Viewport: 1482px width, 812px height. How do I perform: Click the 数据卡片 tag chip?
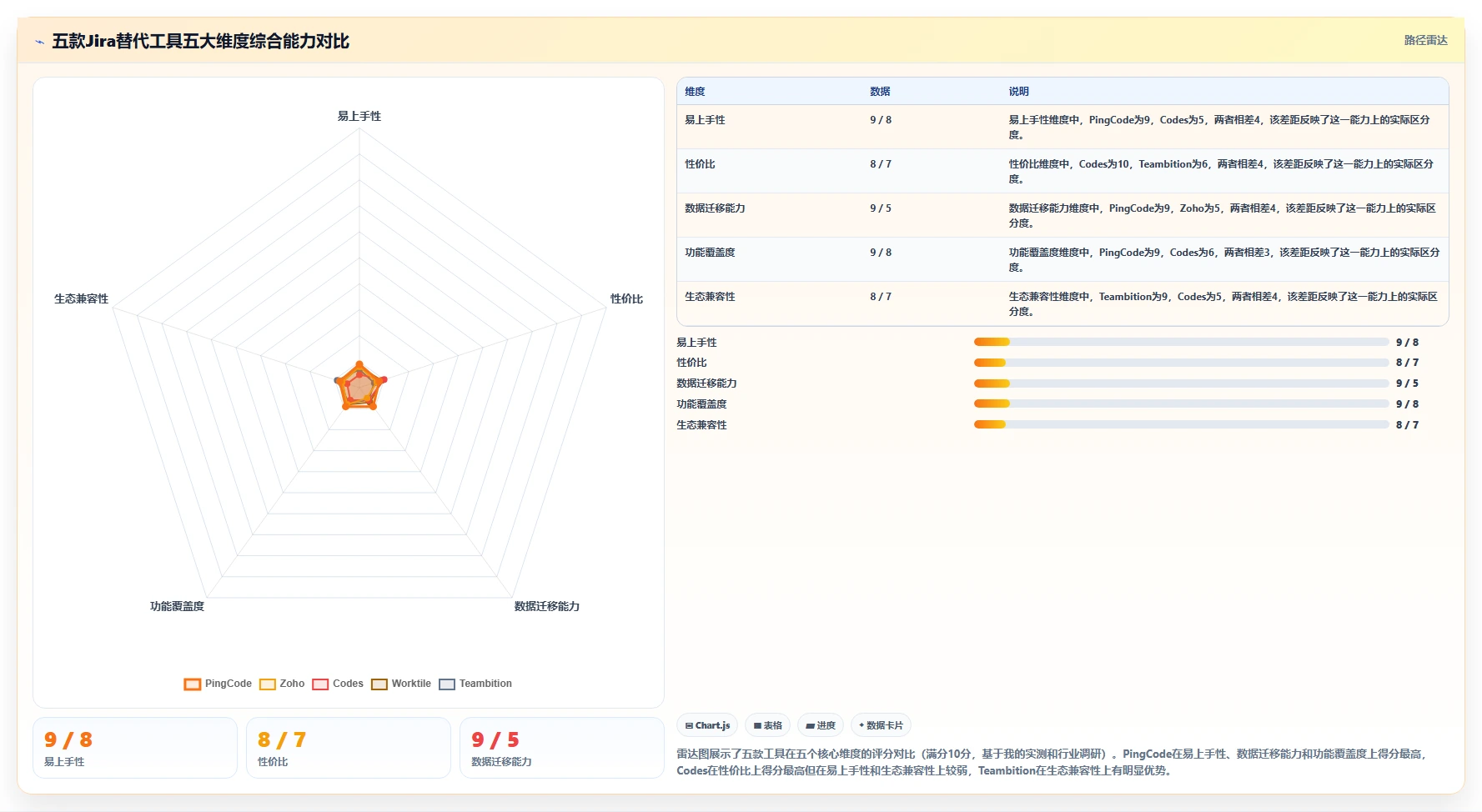point(881,725)
